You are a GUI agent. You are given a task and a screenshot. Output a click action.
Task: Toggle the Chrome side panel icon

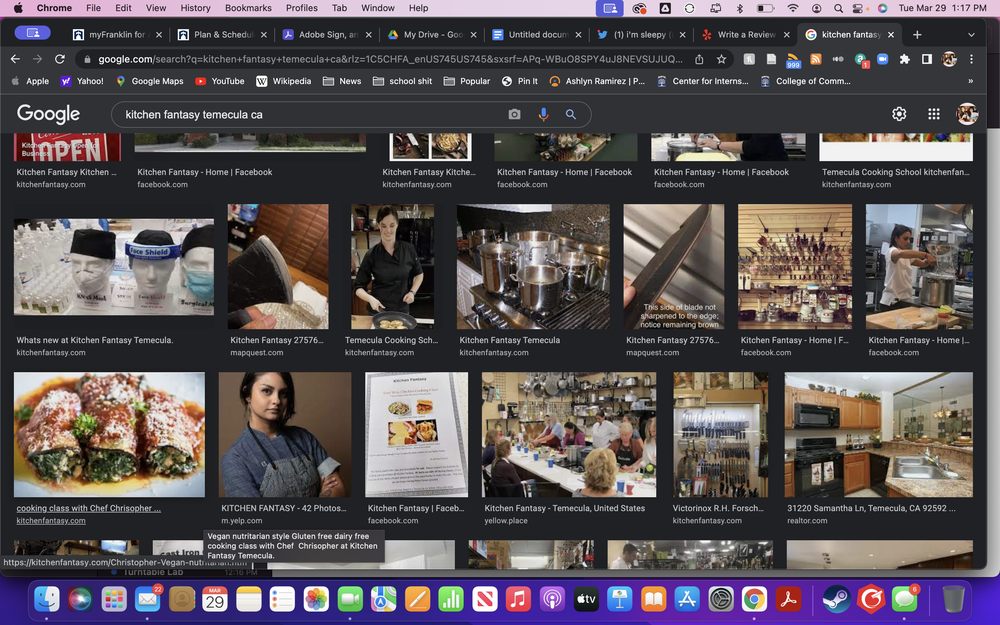point(927,59)
